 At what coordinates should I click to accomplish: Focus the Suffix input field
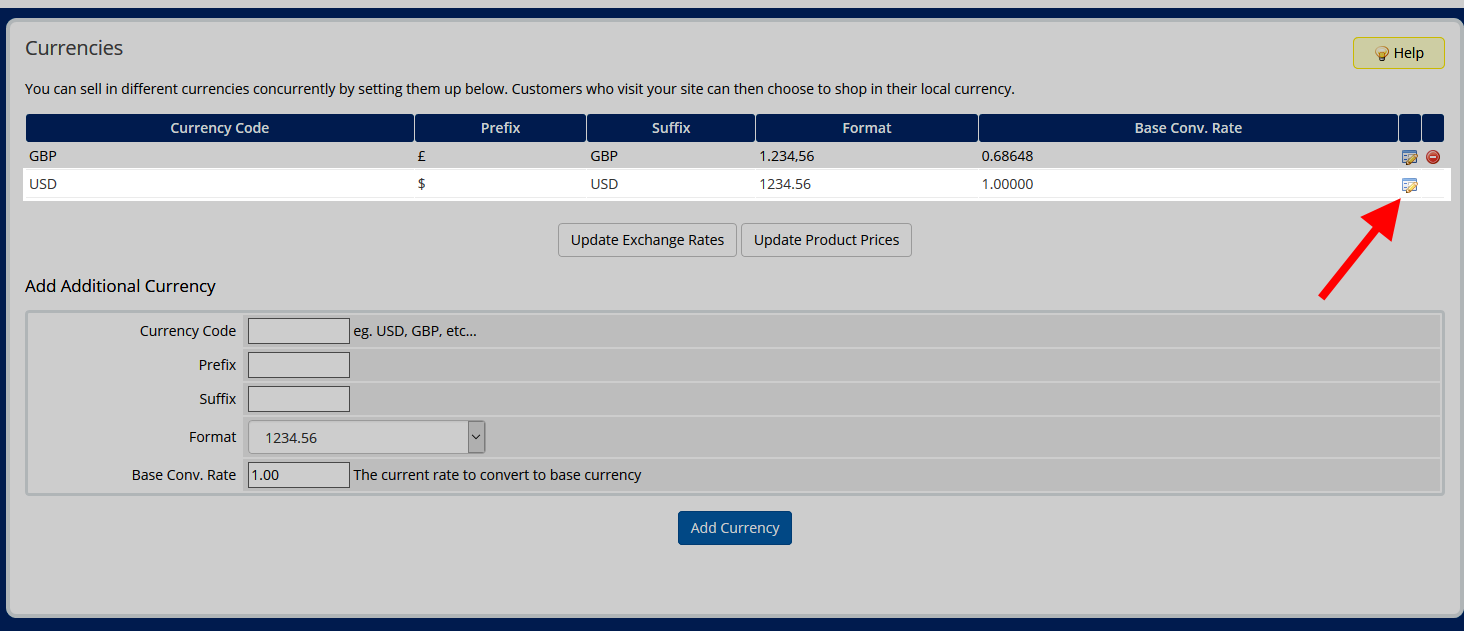tap(299, 399)
